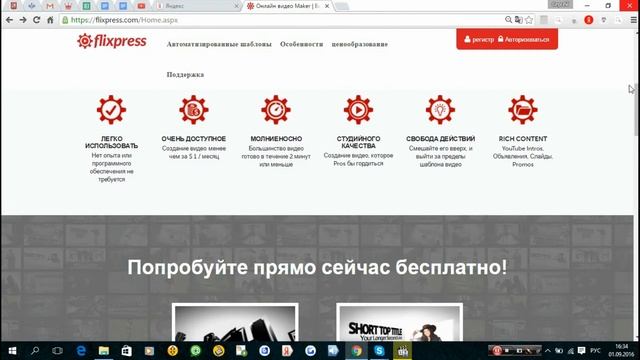Click the red circular extension icon in toolbar
This screenshot has width=640, height=360.
click(x=589, y=20)
